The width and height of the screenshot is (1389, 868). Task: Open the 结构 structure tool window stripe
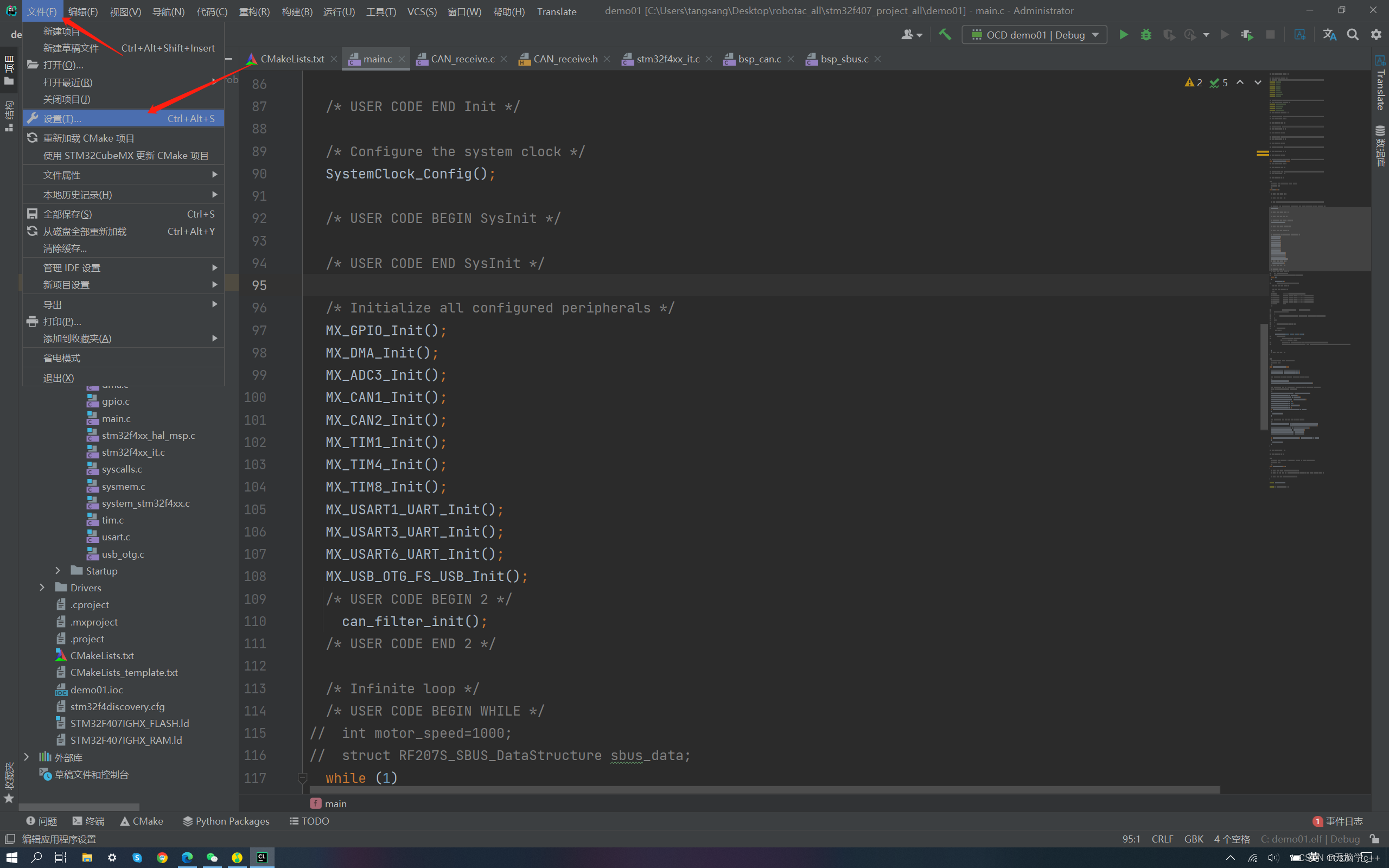9,116
